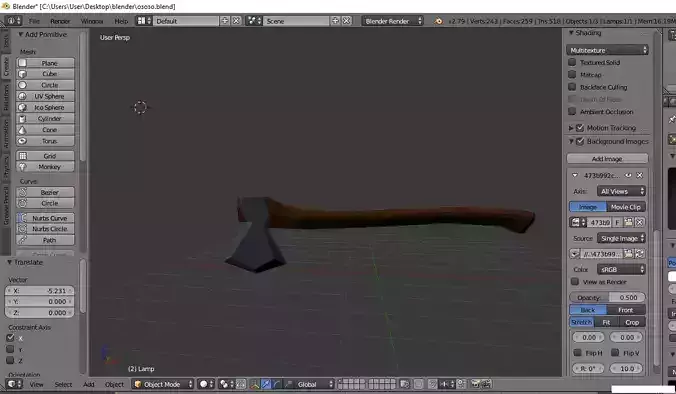676x394 pixels.
Task: Add a Cylinder primitive
Action: [45, 119]
